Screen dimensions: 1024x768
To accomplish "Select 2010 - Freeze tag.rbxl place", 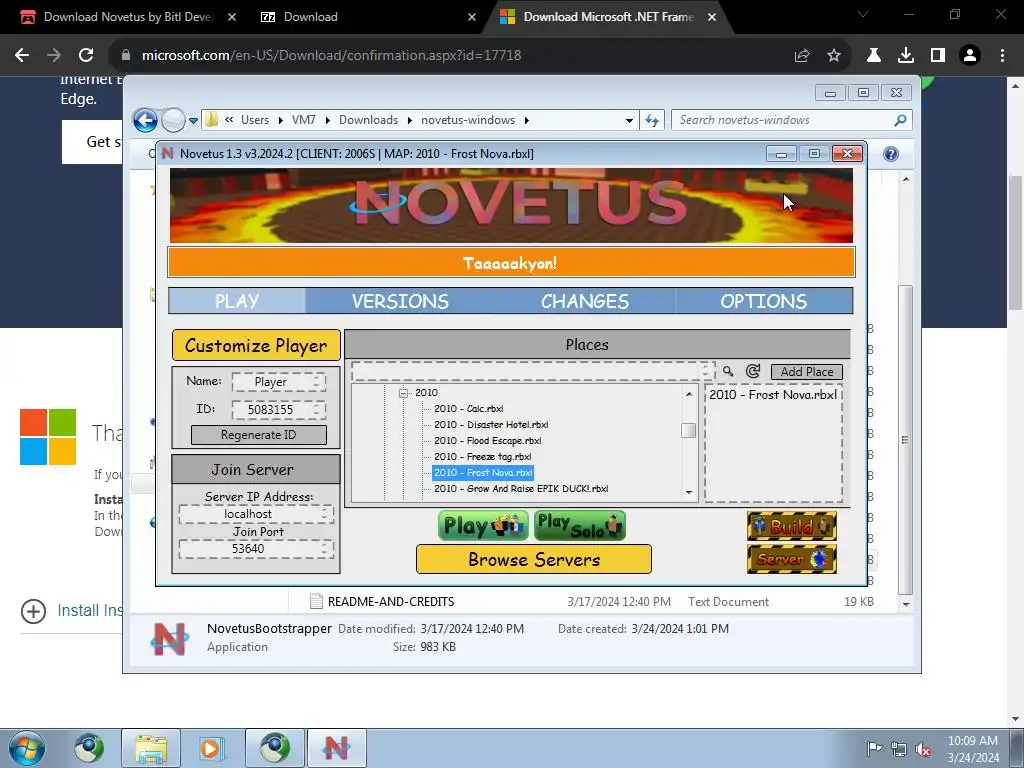I will (x=483, y=456).
